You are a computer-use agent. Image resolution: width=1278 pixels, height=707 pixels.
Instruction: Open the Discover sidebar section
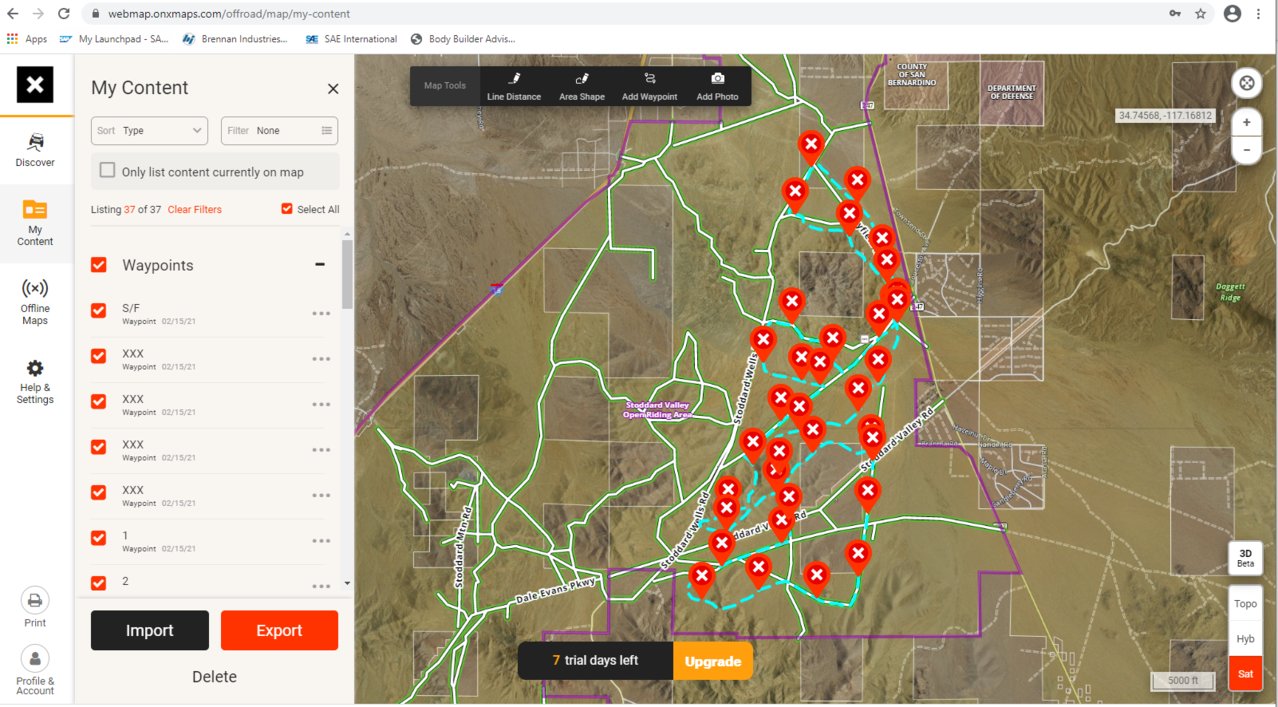tap(35, 149)
